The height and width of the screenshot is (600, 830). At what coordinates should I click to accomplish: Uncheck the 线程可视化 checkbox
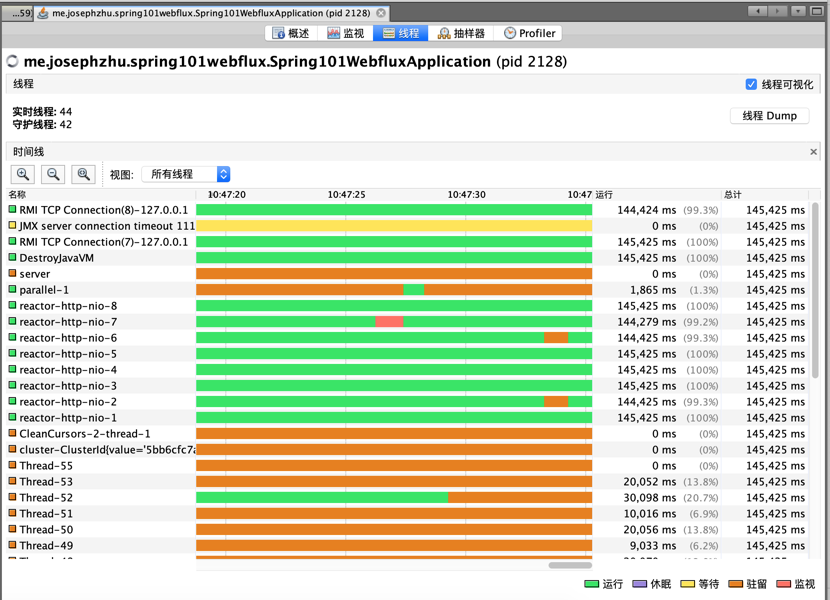[x=751, y=84]
